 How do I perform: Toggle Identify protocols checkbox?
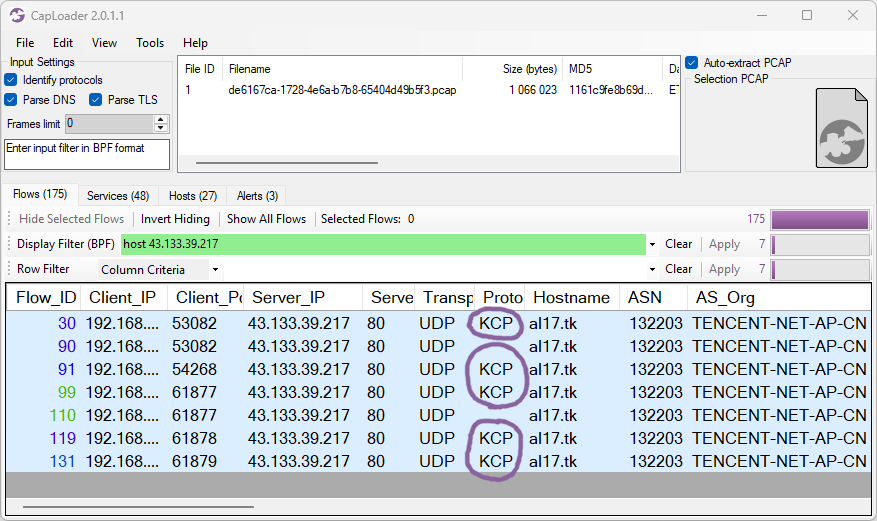(11, 80)
